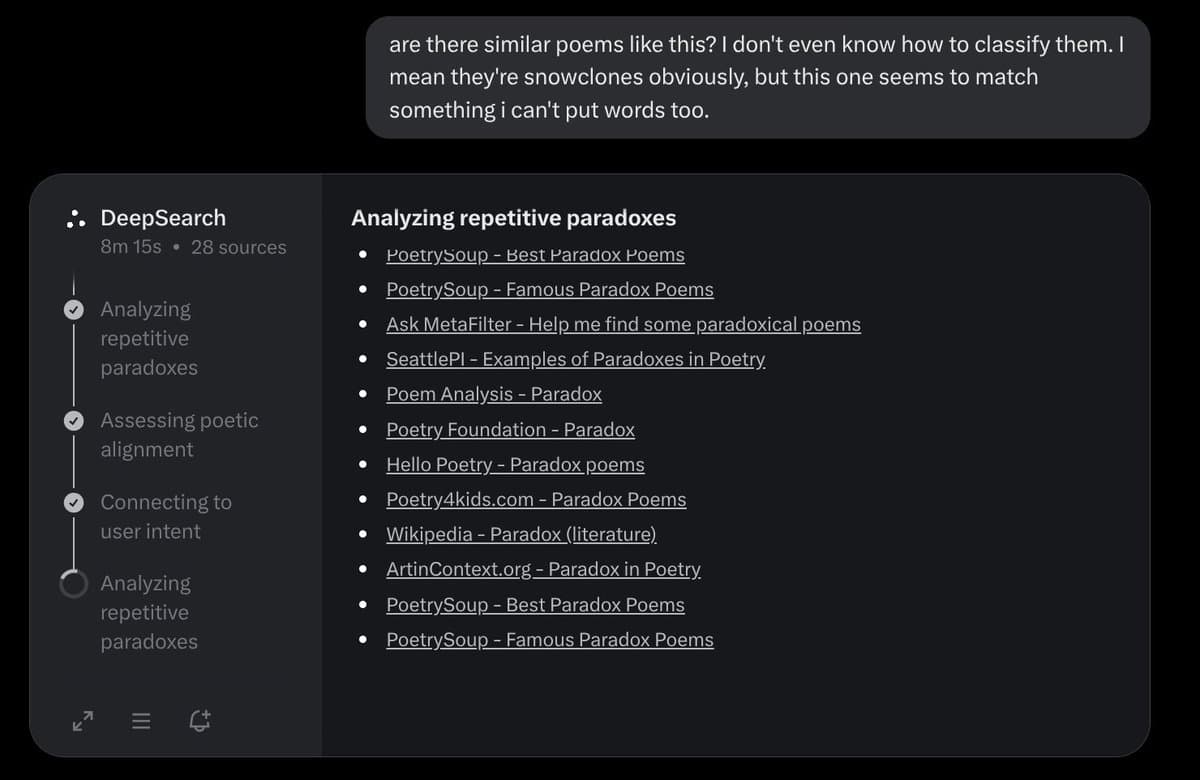Open the Poetry Foundation - Paradox link
Screen dimensions: 1200x780
[510, 429]
